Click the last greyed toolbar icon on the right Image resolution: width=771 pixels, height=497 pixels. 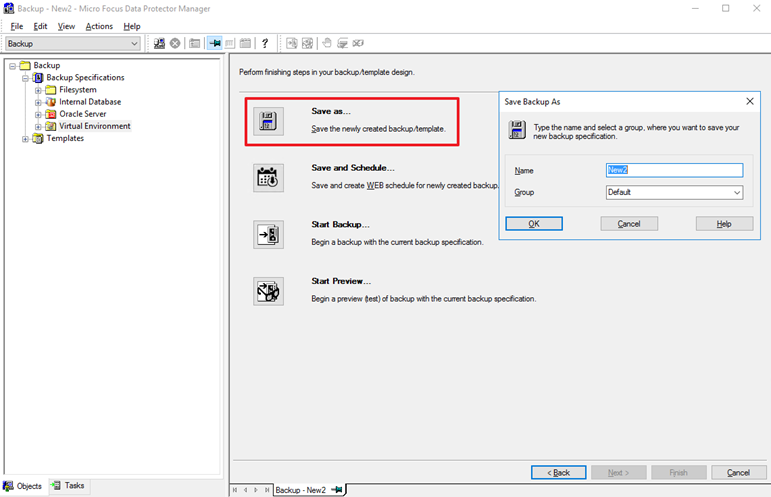pyautogui.click(x=358, y=43)
